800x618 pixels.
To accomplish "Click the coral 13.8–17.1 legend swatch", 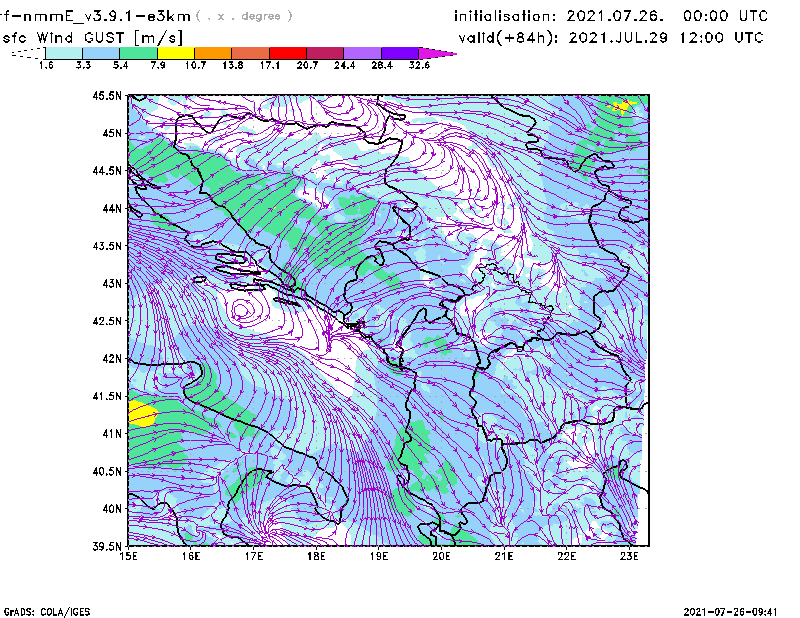I will pyautogui.click(x=251, y=53).
